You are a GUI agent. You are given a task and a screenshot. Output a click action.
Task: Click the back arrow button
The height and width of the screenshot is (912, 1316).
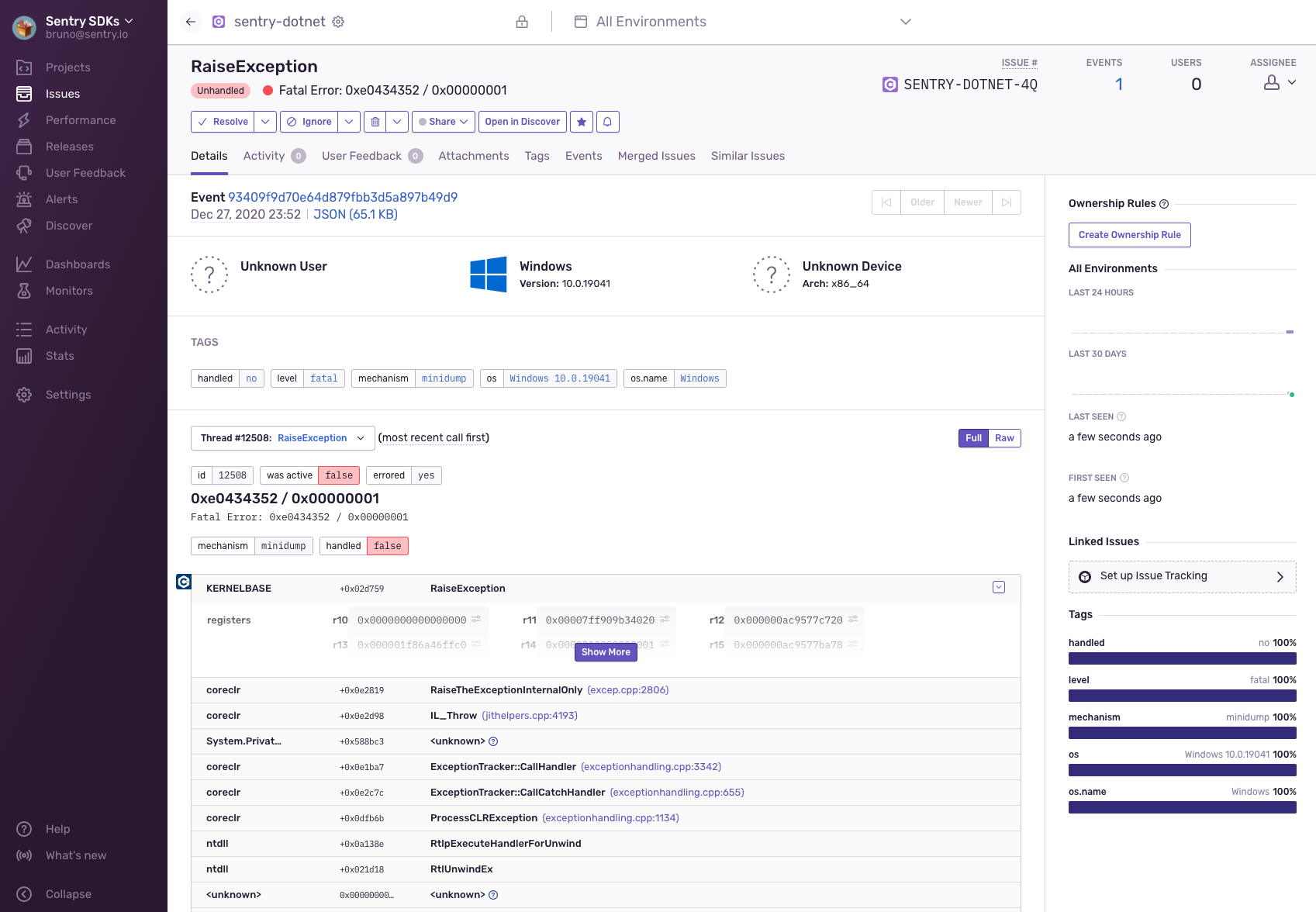(x=190, y=22)
